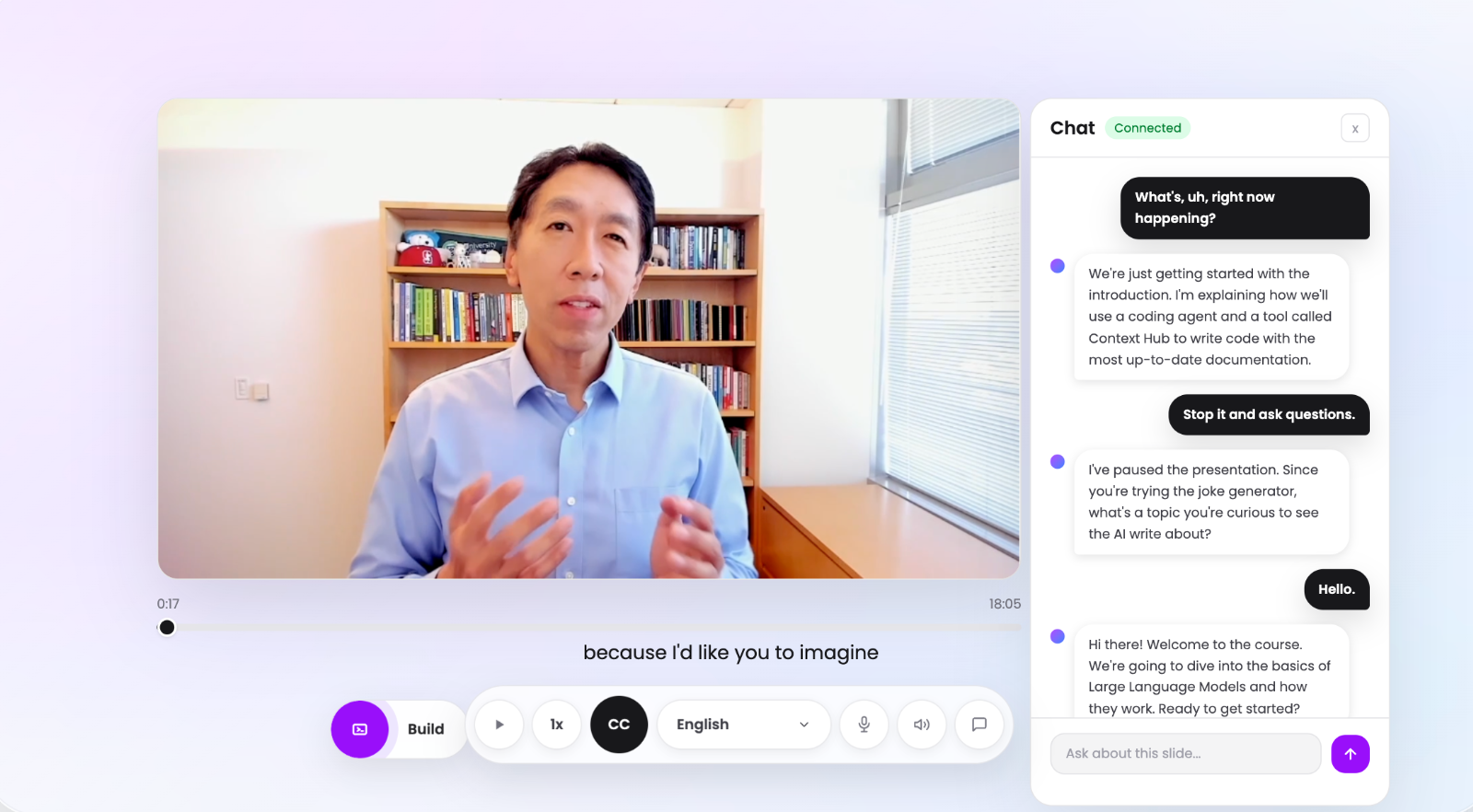Click the assistant avatar dot beside paused reply
This screenshot has height=812, width=1473.
(x=1058, y=461)
